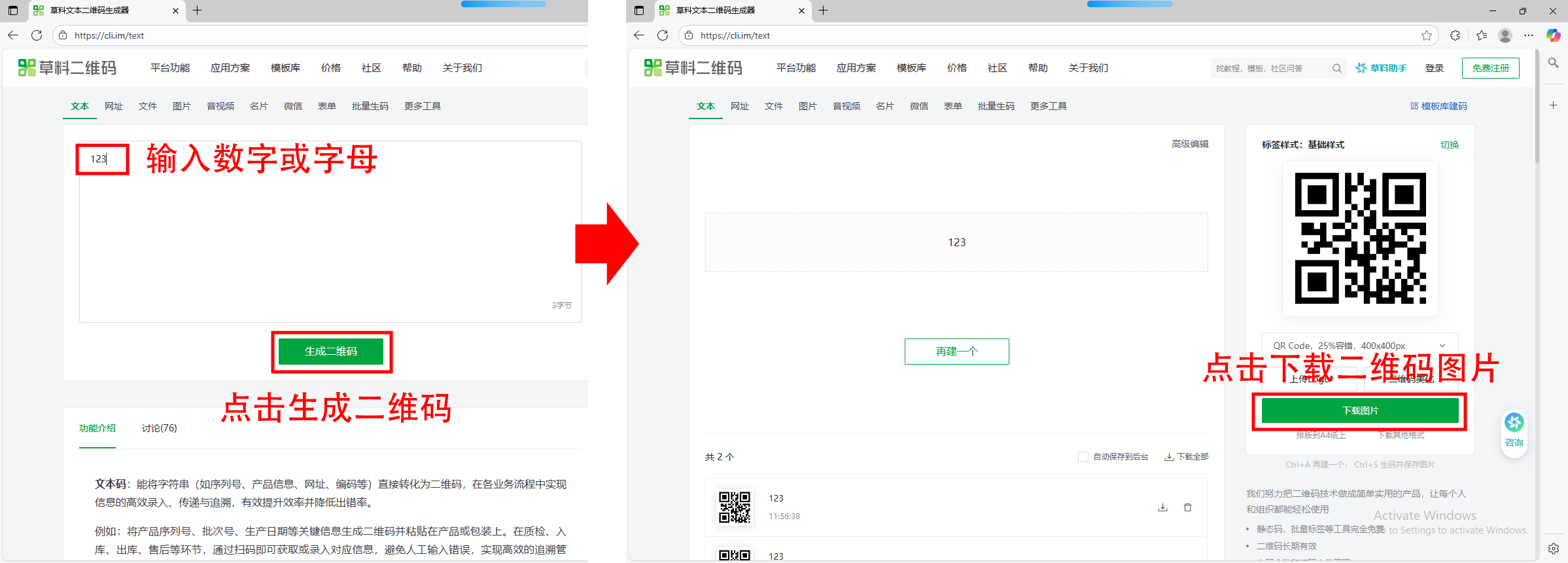Image resolution: width=1568 pixels, height=563 pixels.
Task: Download the 123 record from 11:56:38
Action: click(x=1162, y=507)
